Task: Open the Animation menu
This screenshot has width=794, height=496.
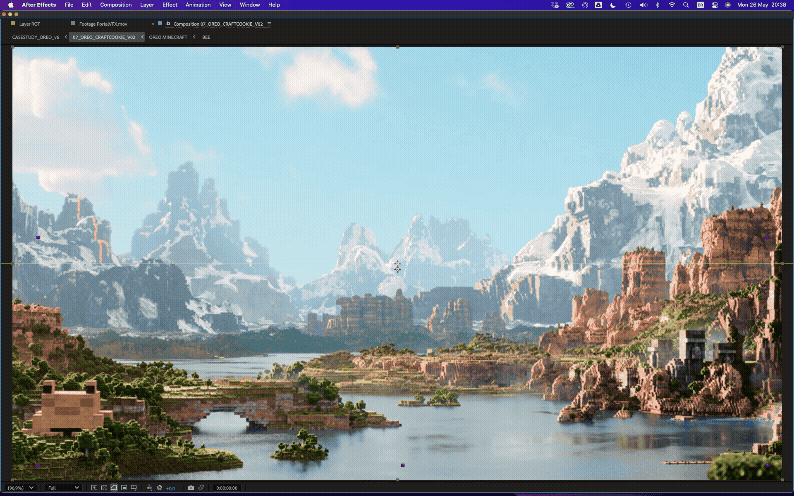Action: (x=198, y=5)
